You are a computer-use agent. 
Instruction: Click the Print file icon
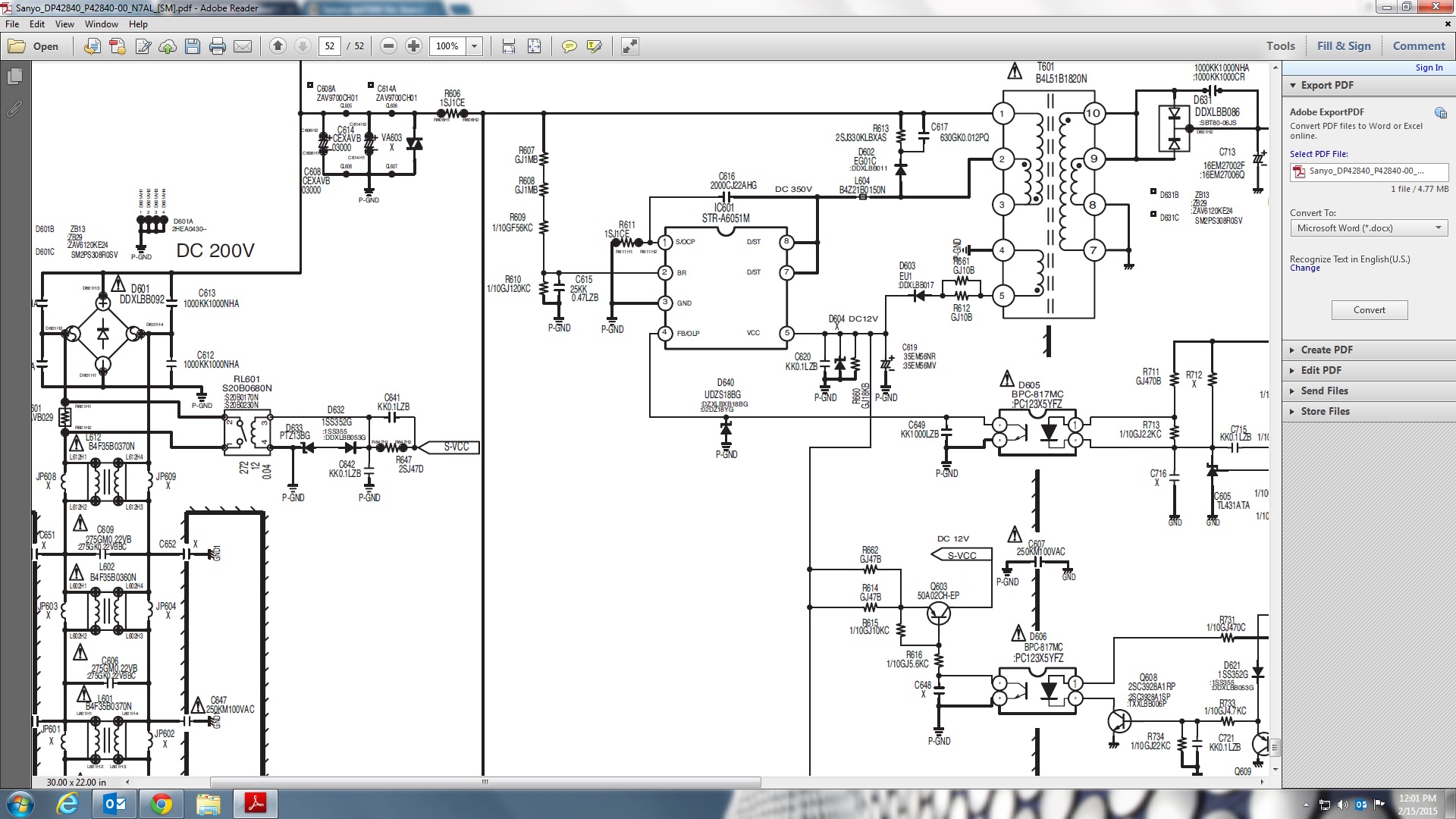[218, 46]
